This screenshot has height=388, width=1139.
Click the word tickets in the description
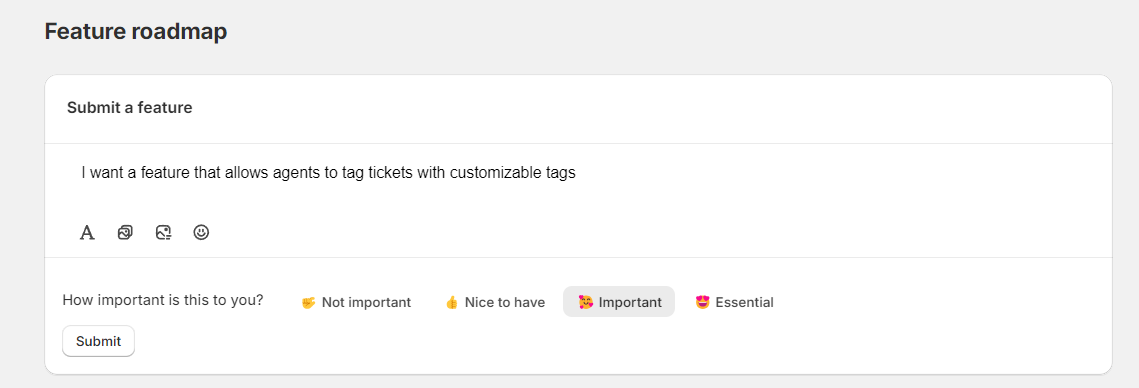coord(392,174)
